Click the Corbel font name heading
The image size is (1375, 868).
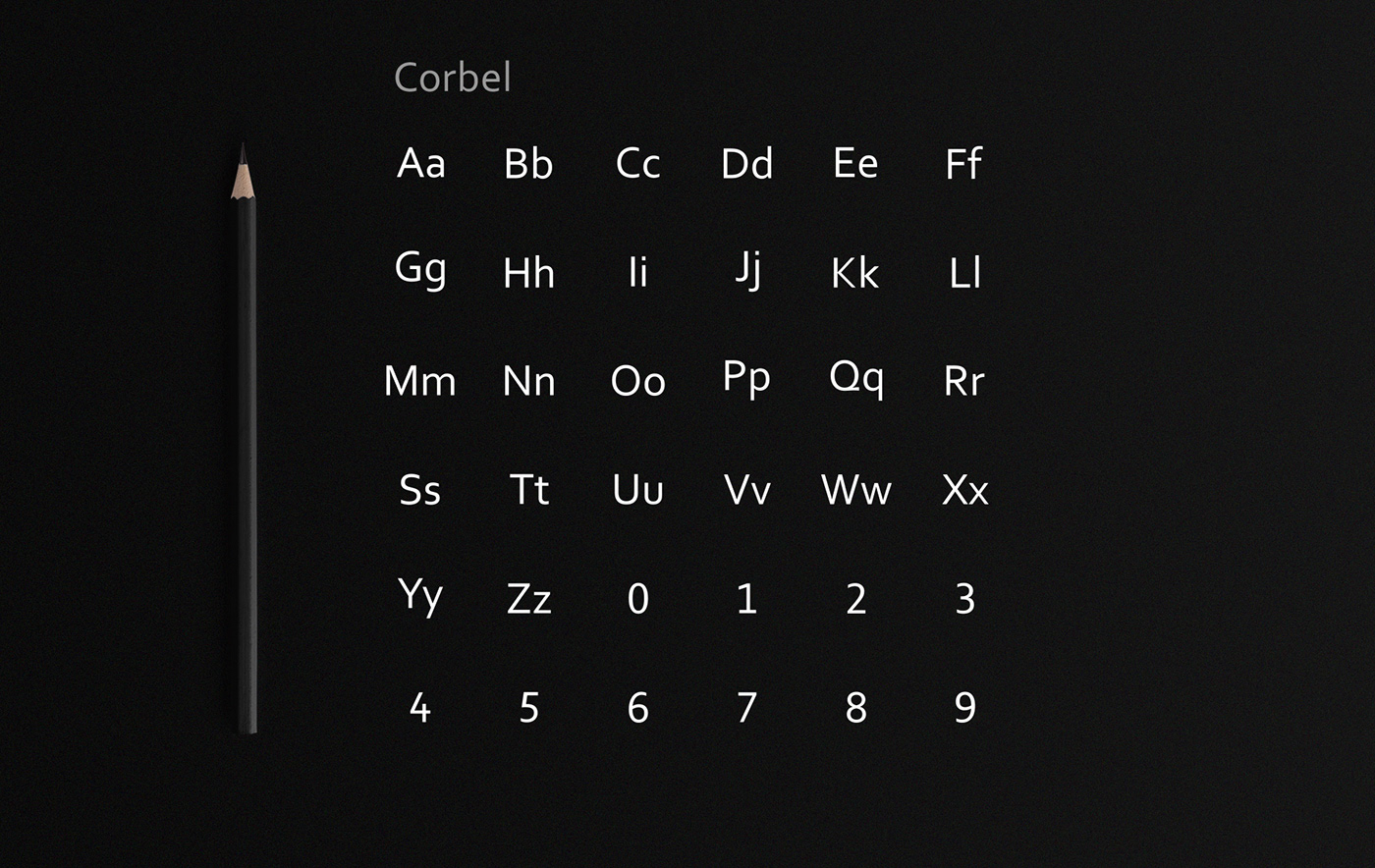tap(452, 78)
